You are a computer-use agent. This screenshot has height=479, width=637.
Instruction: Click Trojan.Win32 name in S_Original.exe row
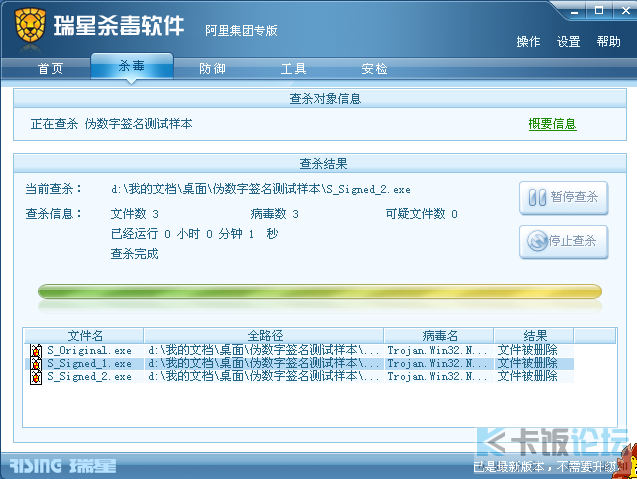(x=437, y=350)
